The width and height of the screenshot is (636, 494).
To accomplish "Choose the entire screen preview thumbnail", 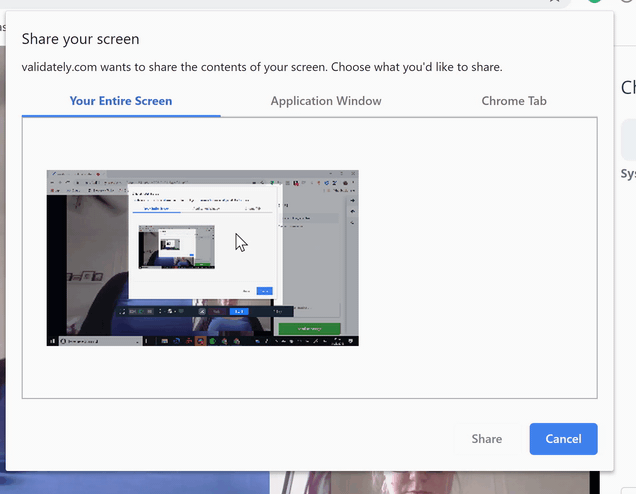I will pos(202,258).
